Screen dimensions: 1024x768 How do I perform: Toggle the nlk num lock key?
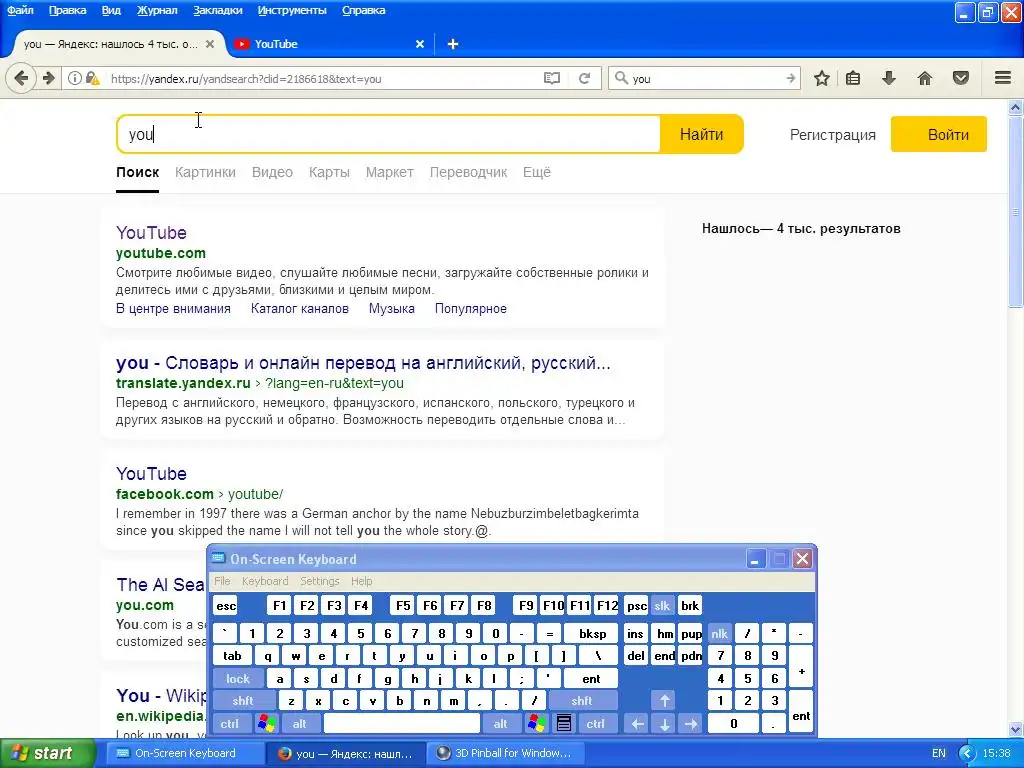[719, 633]
